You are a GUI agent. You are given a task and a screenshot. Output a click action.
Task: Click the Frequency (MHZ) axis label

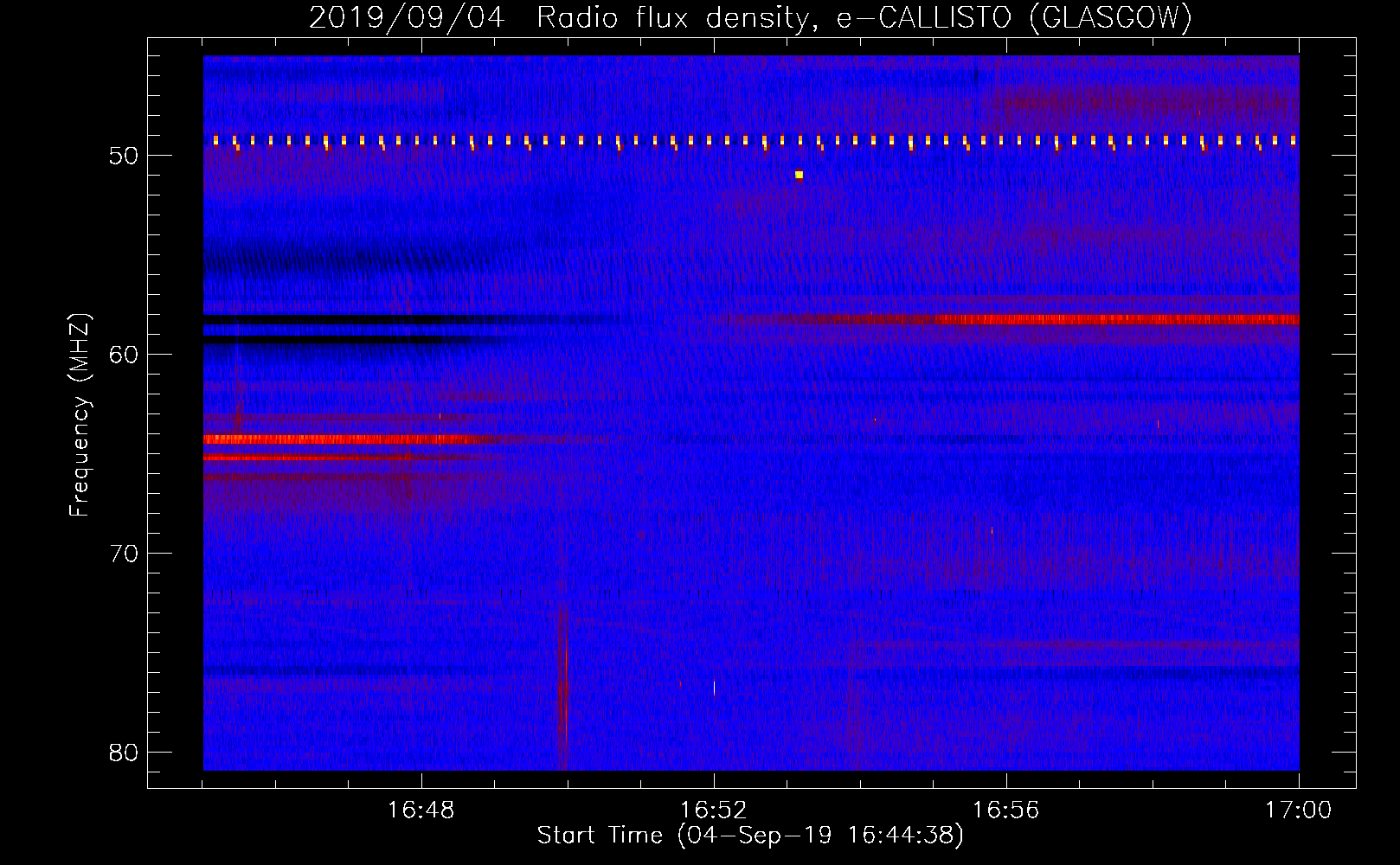pyautogui.click(x=79, y=415)
